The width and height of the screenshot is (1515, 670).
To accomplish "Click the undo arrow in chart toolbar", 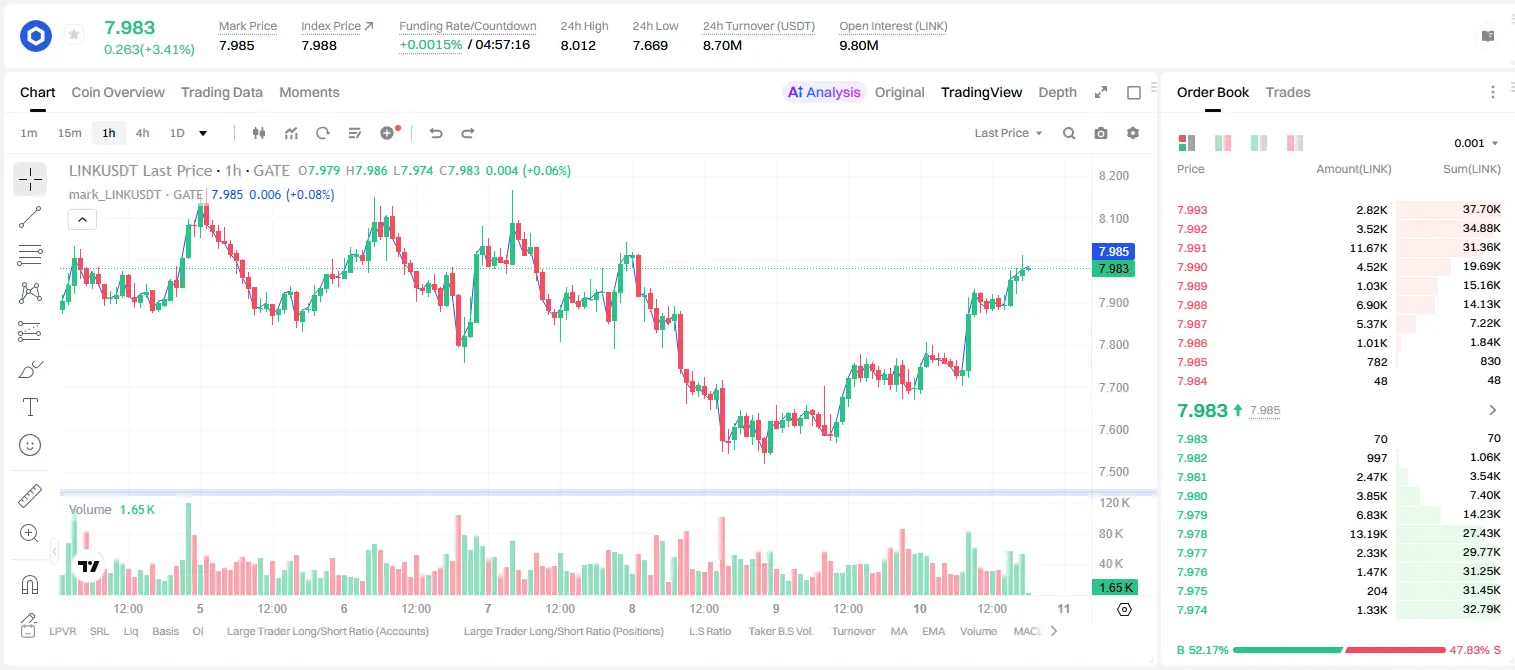I will [435, 133].
